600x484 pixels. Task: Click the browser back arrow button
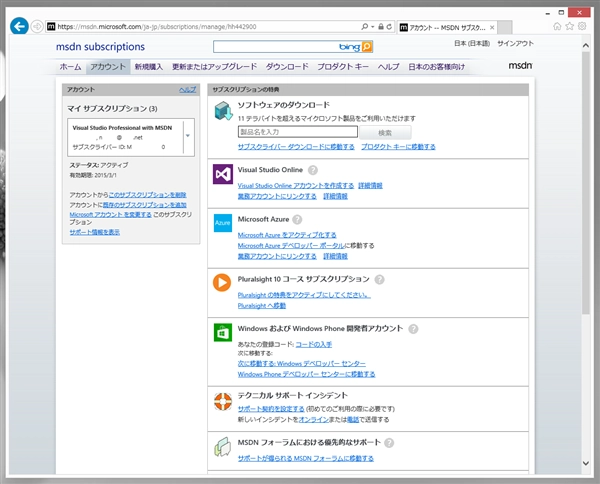point(19,26)
